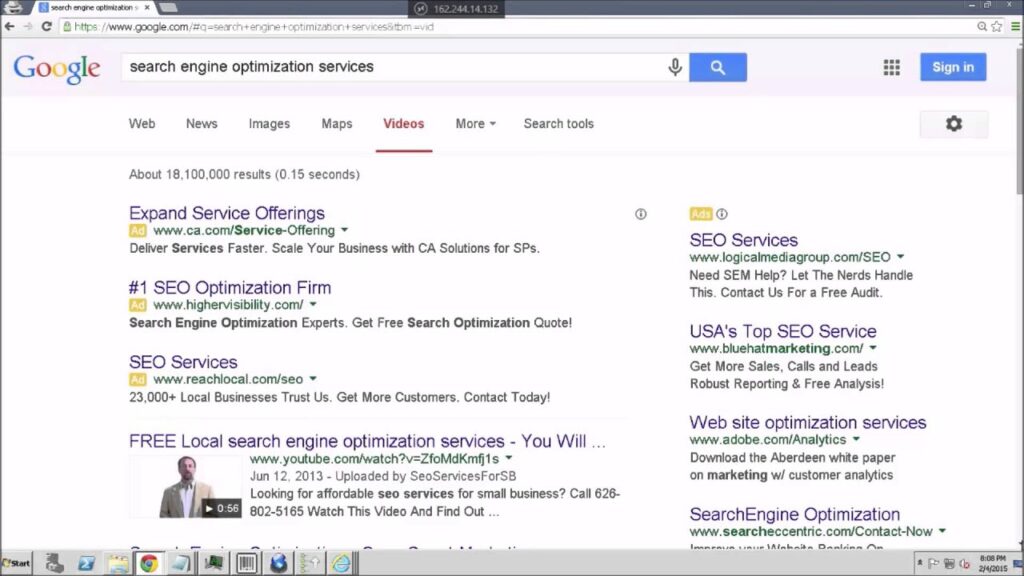Image resolution: width=1024 pixels, height=576 pixels.
Task: Open FREE Local search engine optimization video
Action: tap(367, 441)
